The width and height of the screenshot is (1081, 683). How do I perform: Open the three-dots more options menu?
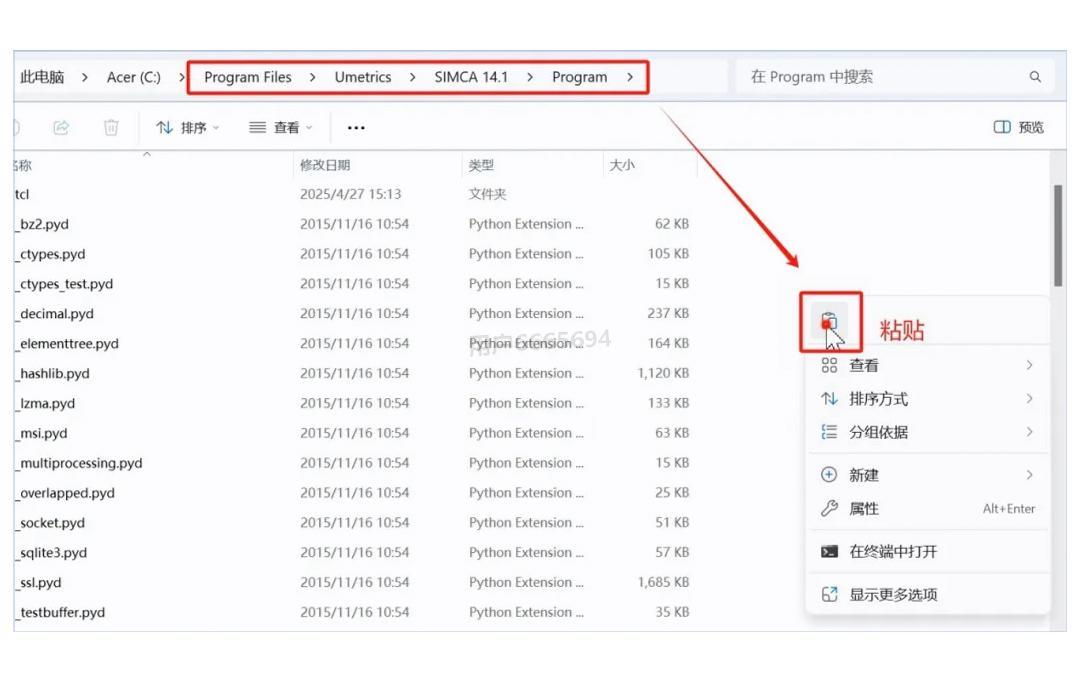[356, 127]
